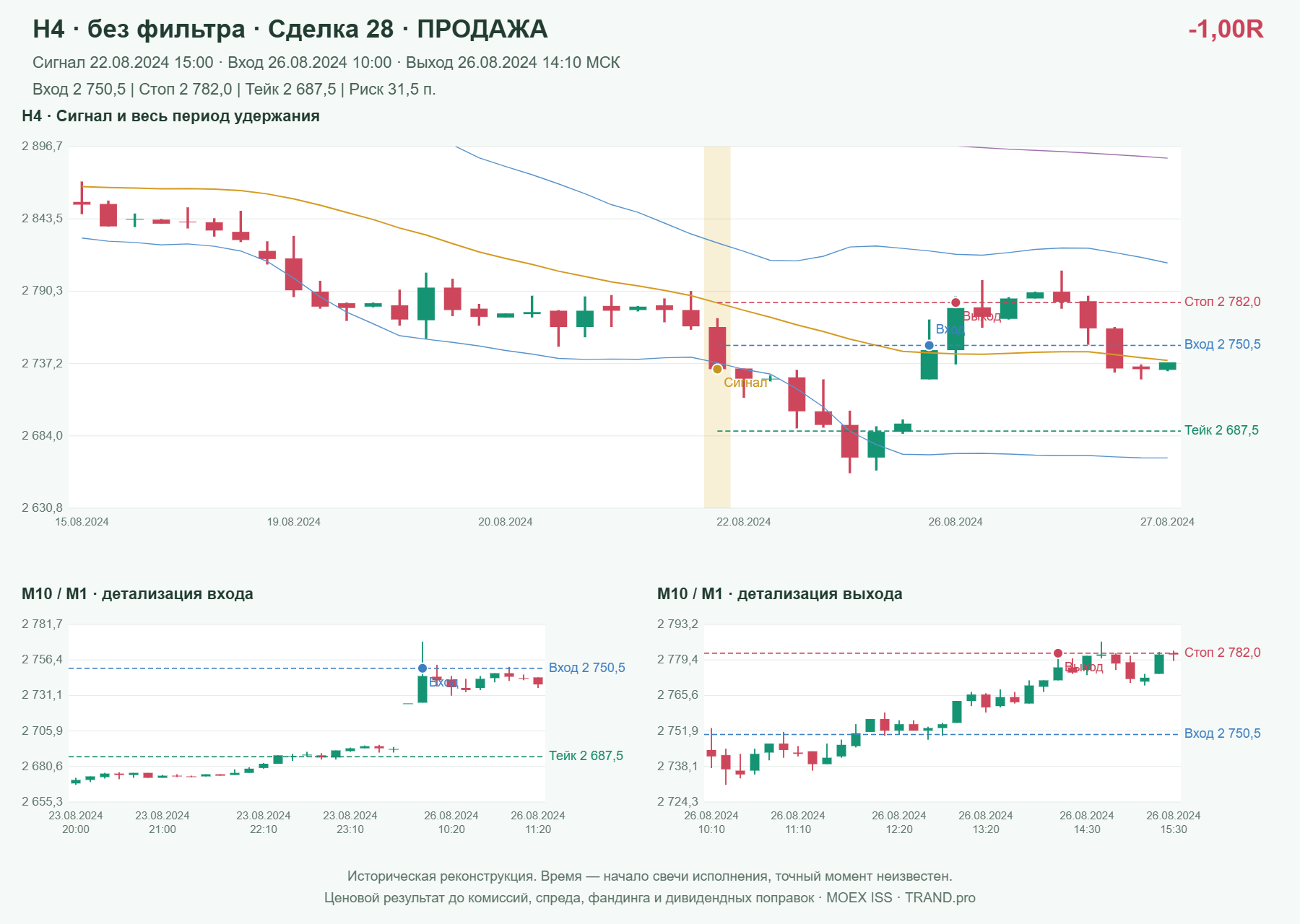
Task: Click the red Выход dot on H4 chart
Action: [955, 302]
